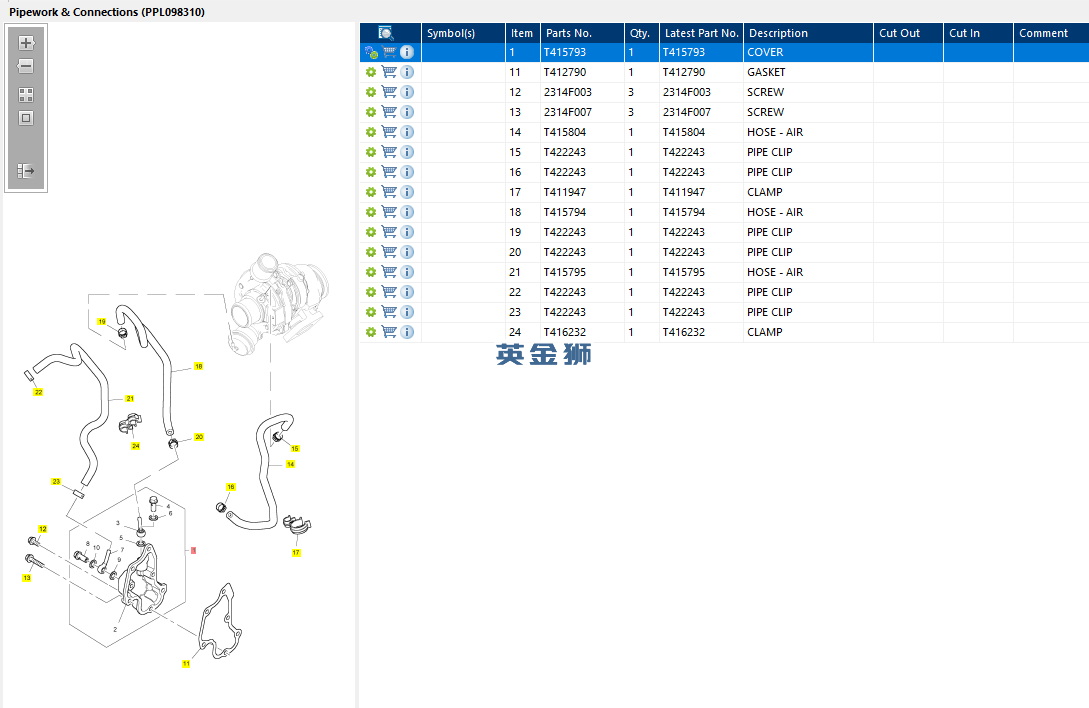Add SCREW 2314F007 to cart
The image size is (1089, 708).
click(x=390, y=112)
